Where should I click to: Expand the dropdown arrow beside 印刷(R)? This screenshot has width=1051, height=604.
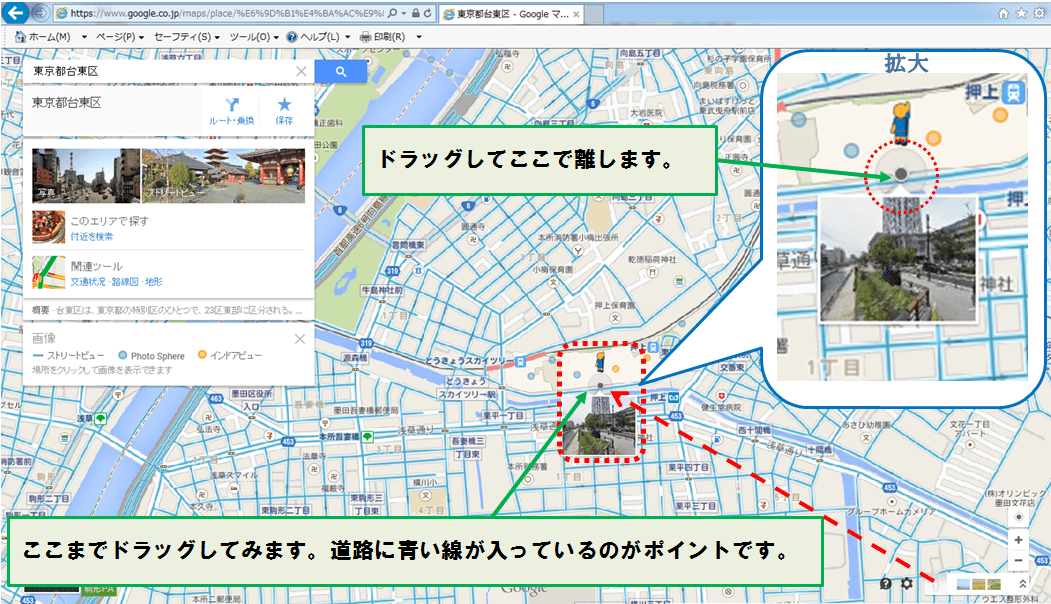419,37
